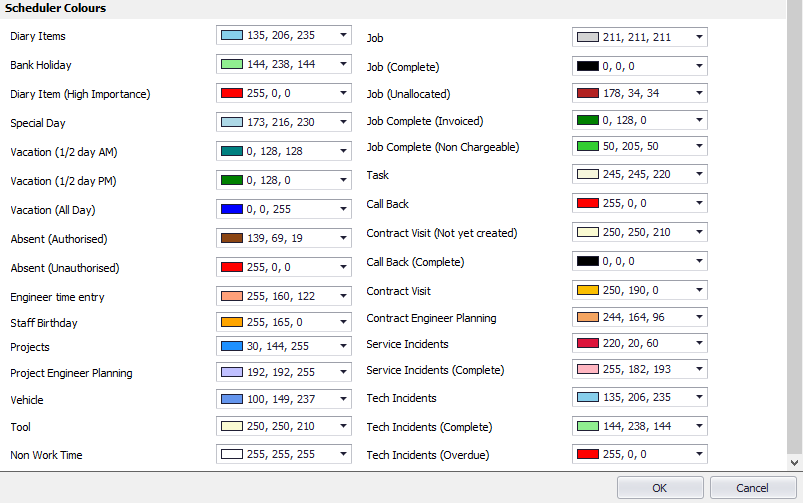Screen dimensions: 803x503
Task: Click the Task colour value 245, 245, 220
Action: point(636,175)
